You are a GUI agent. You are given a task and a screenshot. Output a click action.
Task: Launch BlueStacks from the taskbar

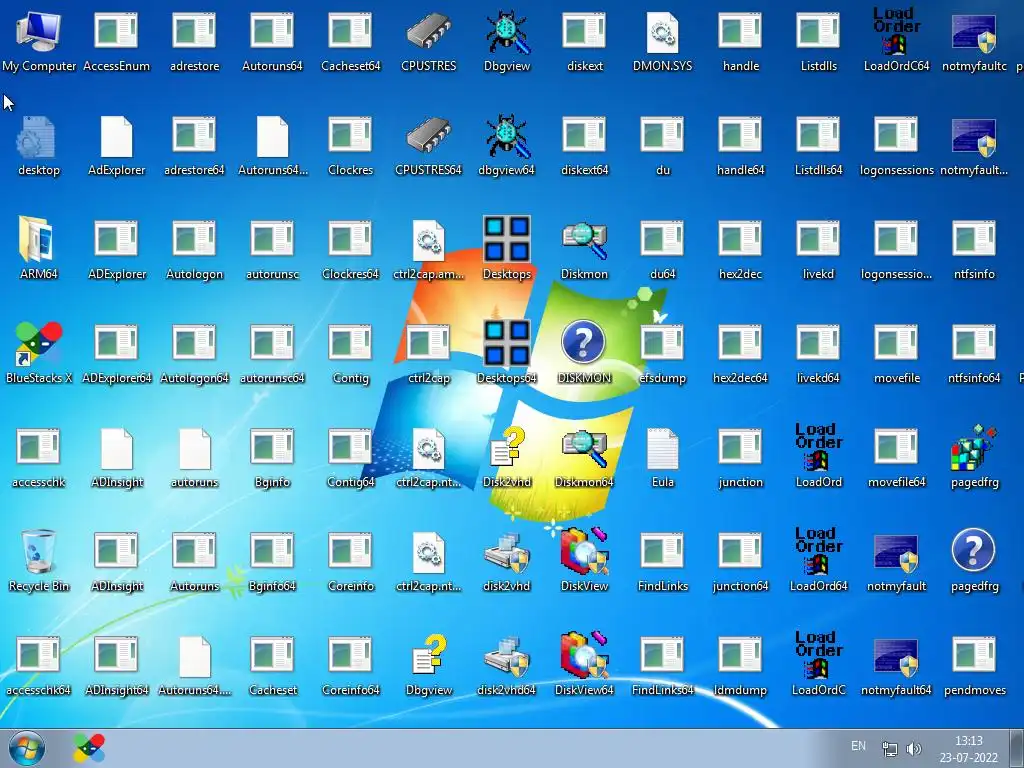point(89,748)
